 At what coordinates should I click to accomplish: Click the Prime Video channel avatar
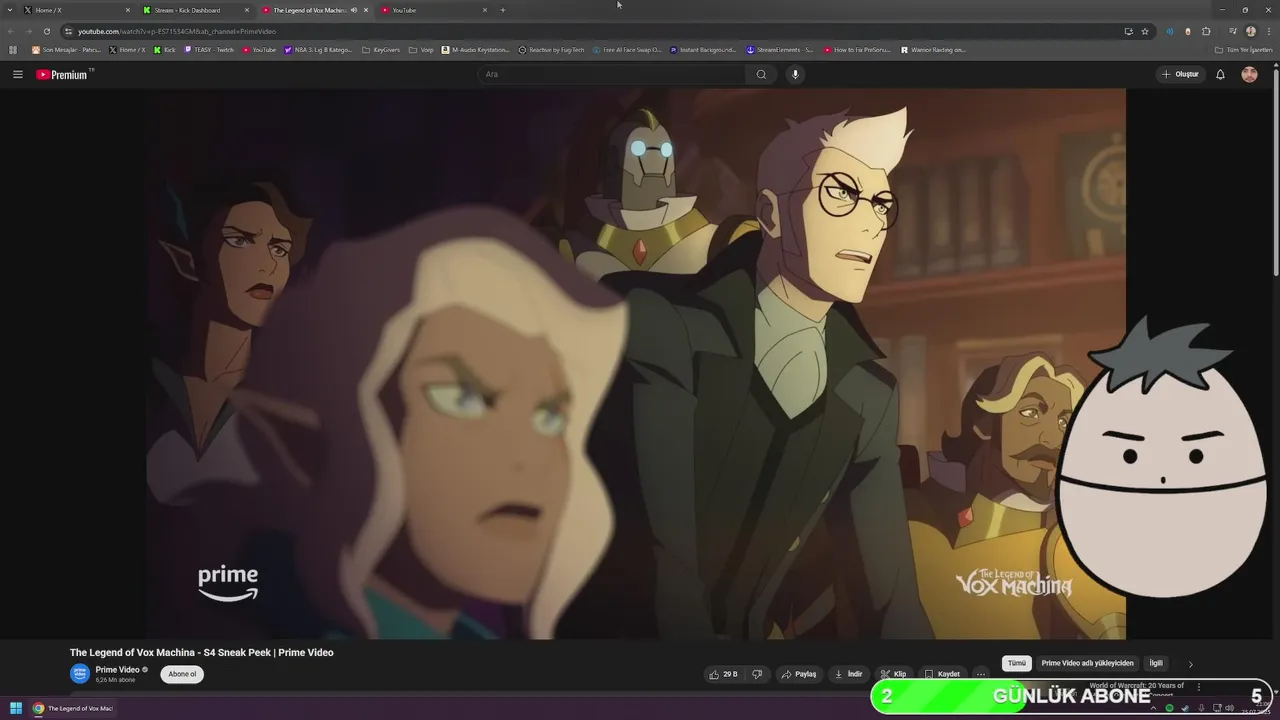click(80, 673)
